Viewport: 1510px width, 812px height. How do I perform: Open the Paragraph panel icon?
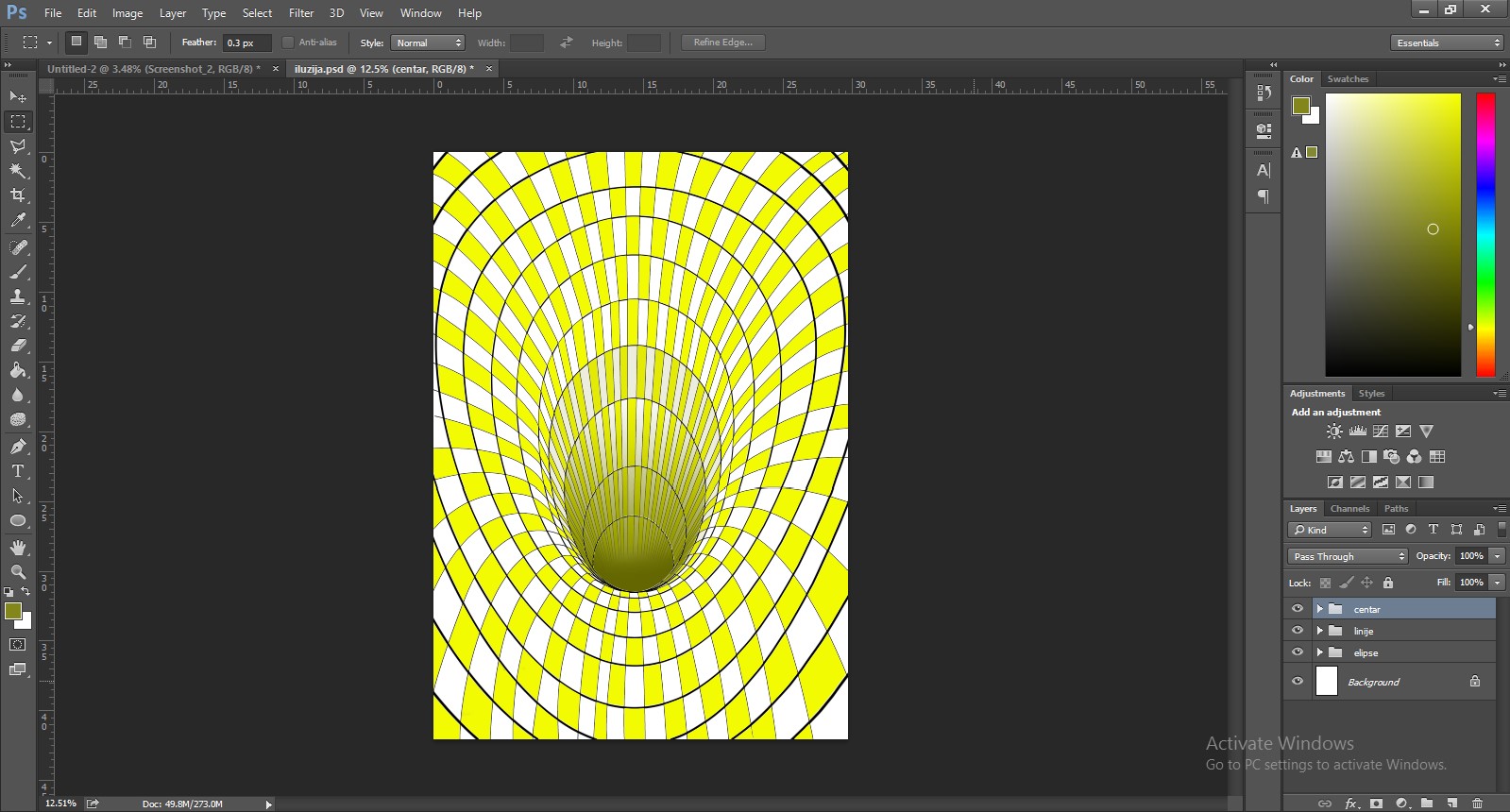click(1264, 196)
